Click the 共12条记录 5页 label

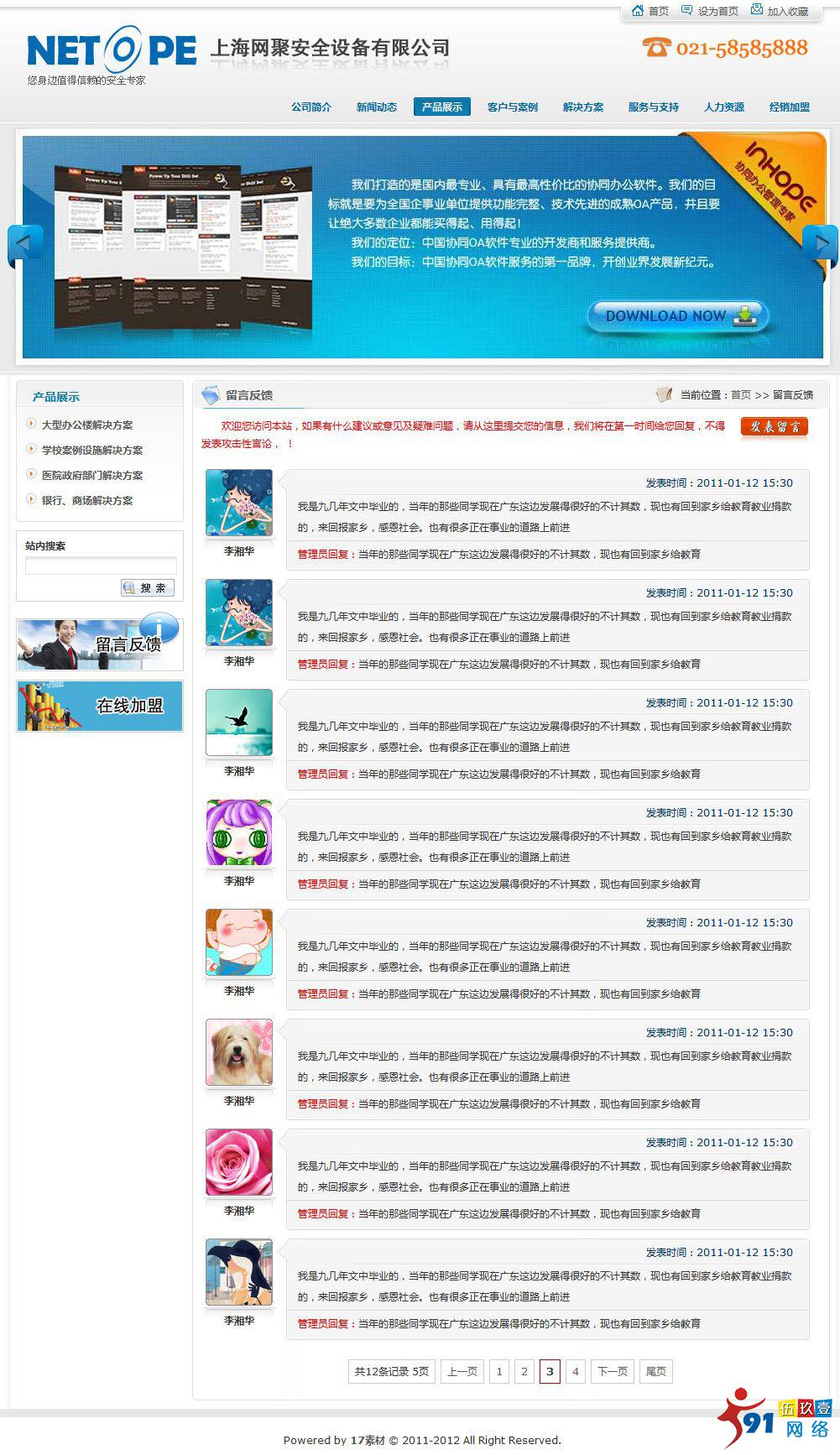[392, 1371]
